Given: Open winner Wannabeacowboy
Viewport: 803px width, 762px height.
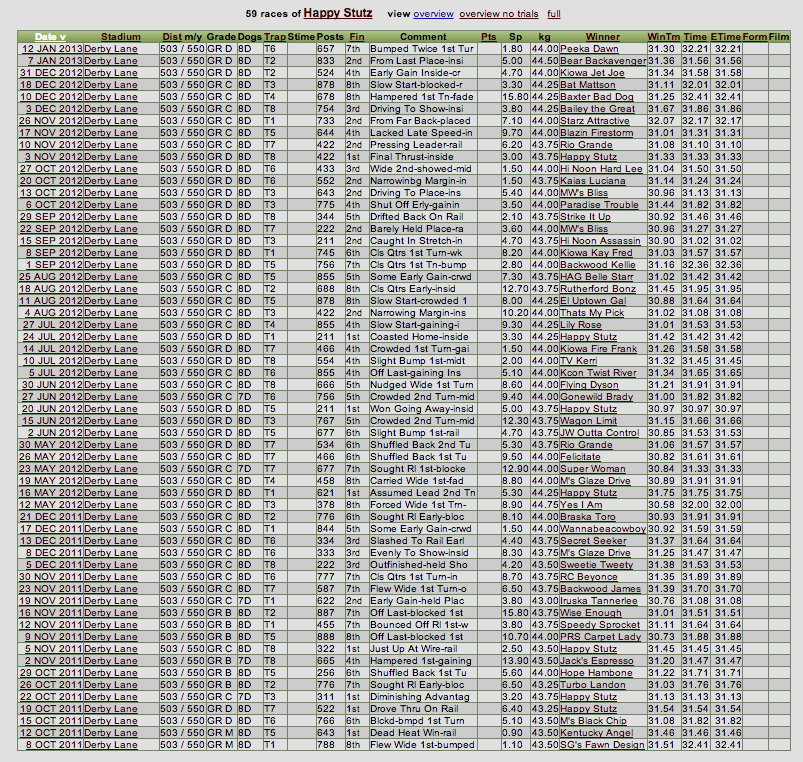Looking at the screenshot, I should (x=603, y=528).
